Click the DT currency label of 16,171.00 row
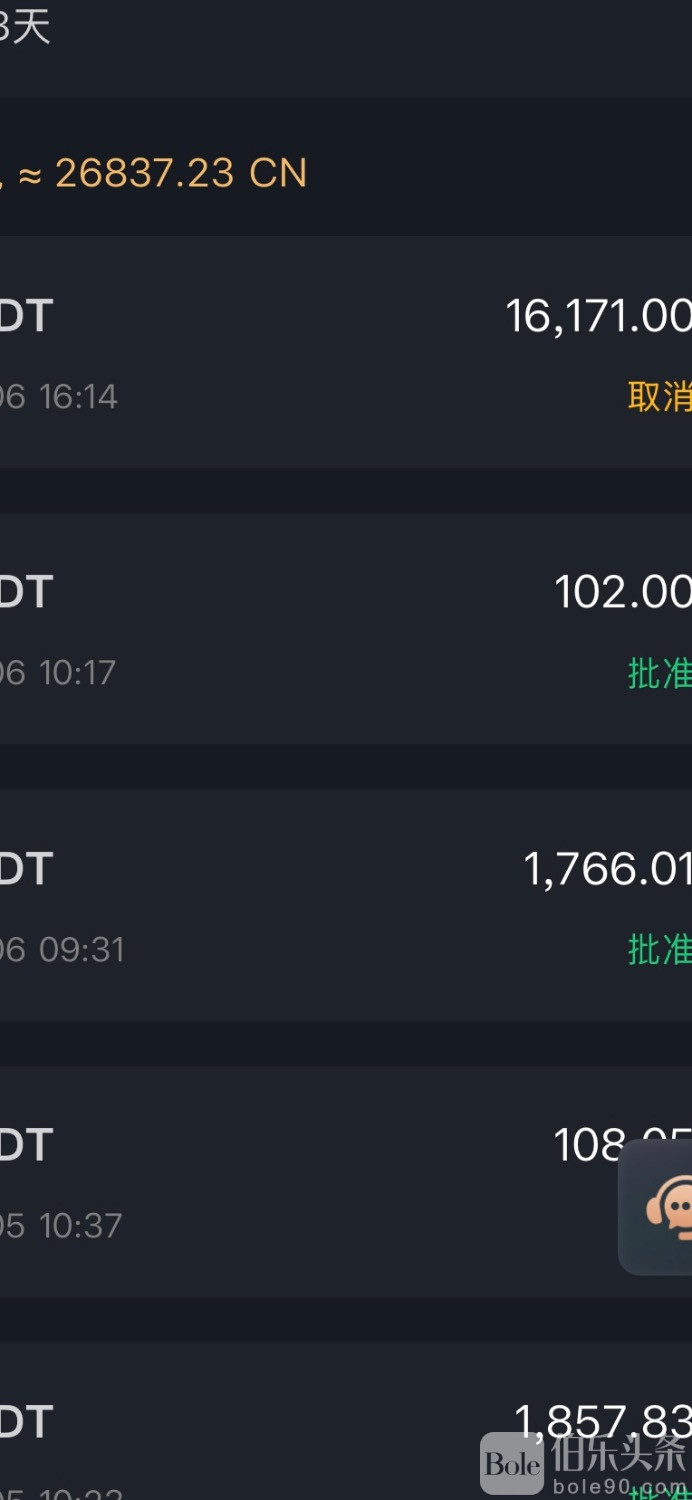This screenshot has width=692, height=1500. pyautogui.click(x=26, y=316)
